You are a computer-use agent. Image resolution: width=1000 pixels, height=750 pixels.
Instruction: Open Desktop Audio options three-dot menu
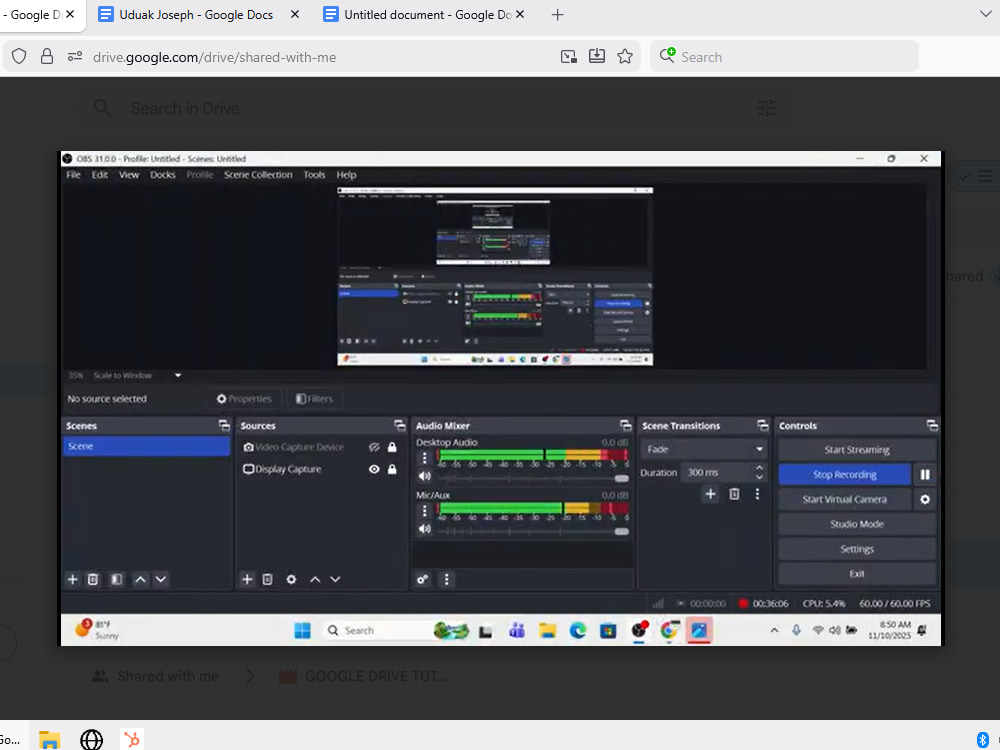(425, 458)
